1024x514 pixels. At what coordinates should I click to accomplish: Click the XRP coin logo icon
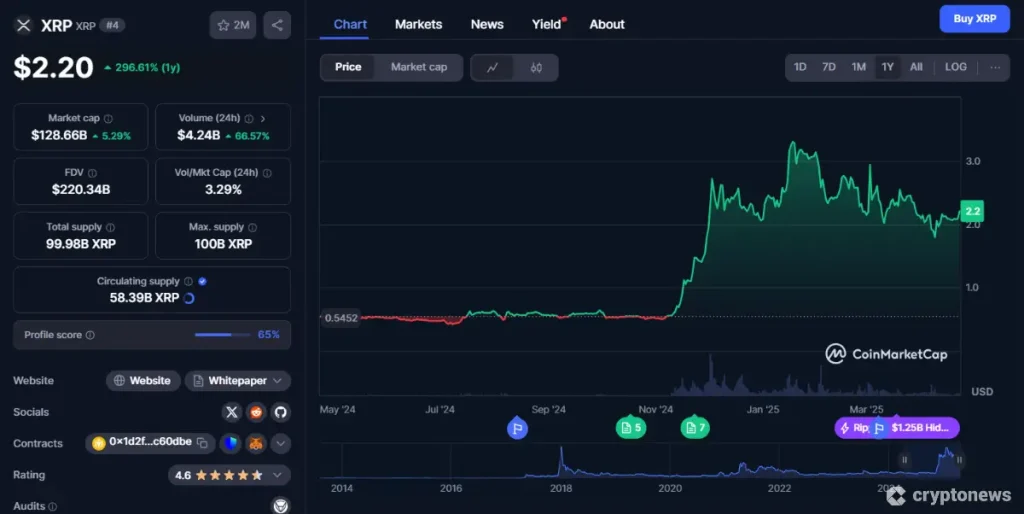click(x=24, y=25)
